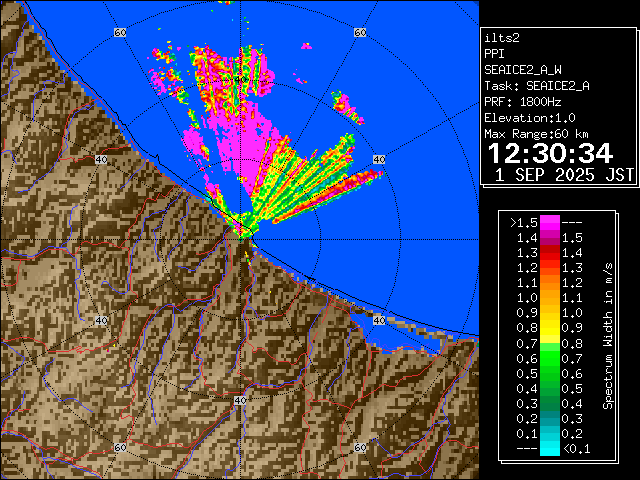
Task: Select the SEAICE2_A_W product name
Action: coord(523,69)
